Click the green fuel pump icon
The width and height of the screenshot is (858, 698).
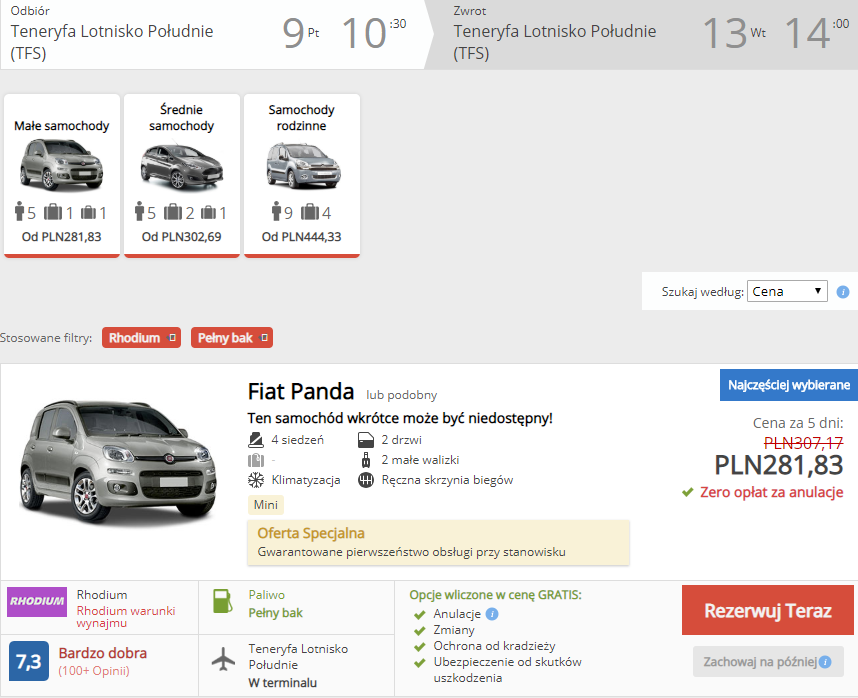pyautogui.click(x=223, y=601)
